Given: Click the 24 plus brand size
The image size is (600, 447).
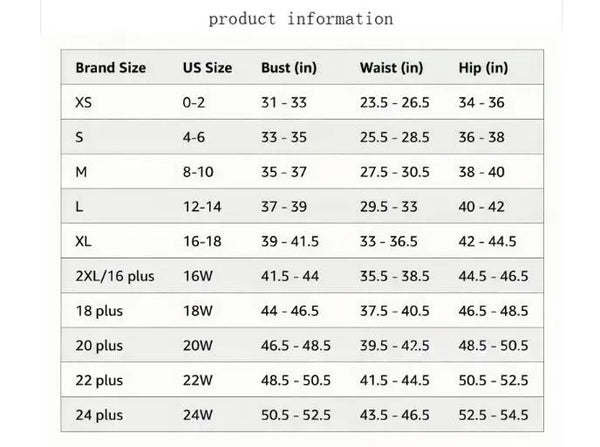Looking at the screenshot, I should pos(99,415).
